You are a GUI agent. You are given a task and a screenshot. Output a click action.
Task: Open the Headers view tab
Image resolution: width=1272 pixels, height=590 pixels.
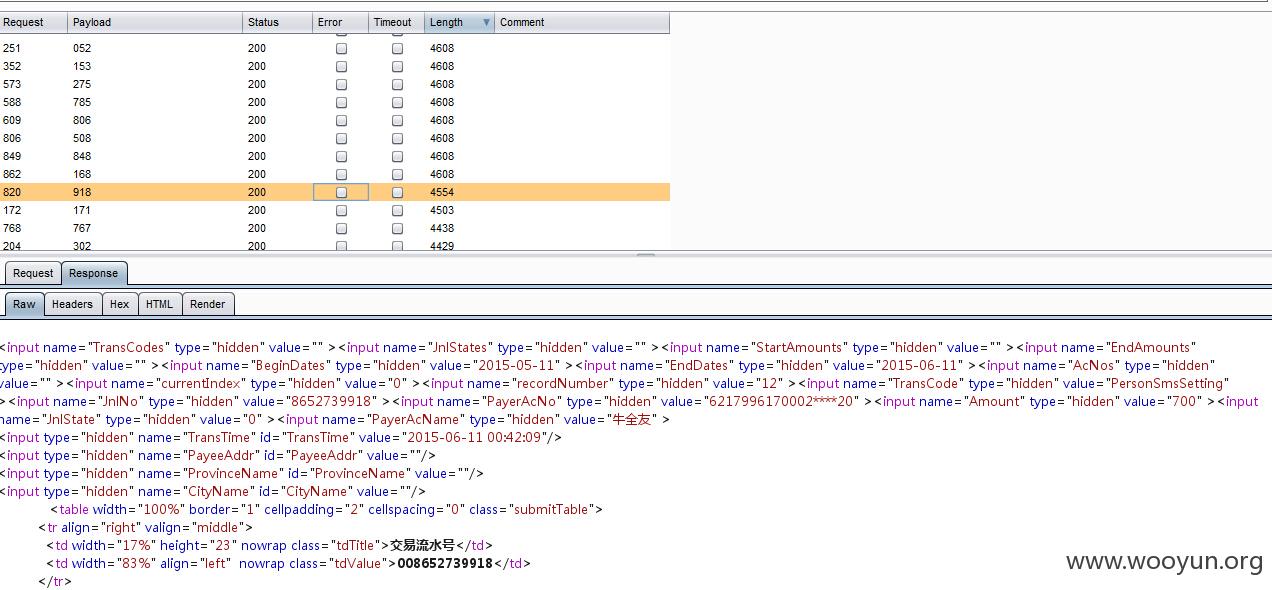click(x=72, y=304)
